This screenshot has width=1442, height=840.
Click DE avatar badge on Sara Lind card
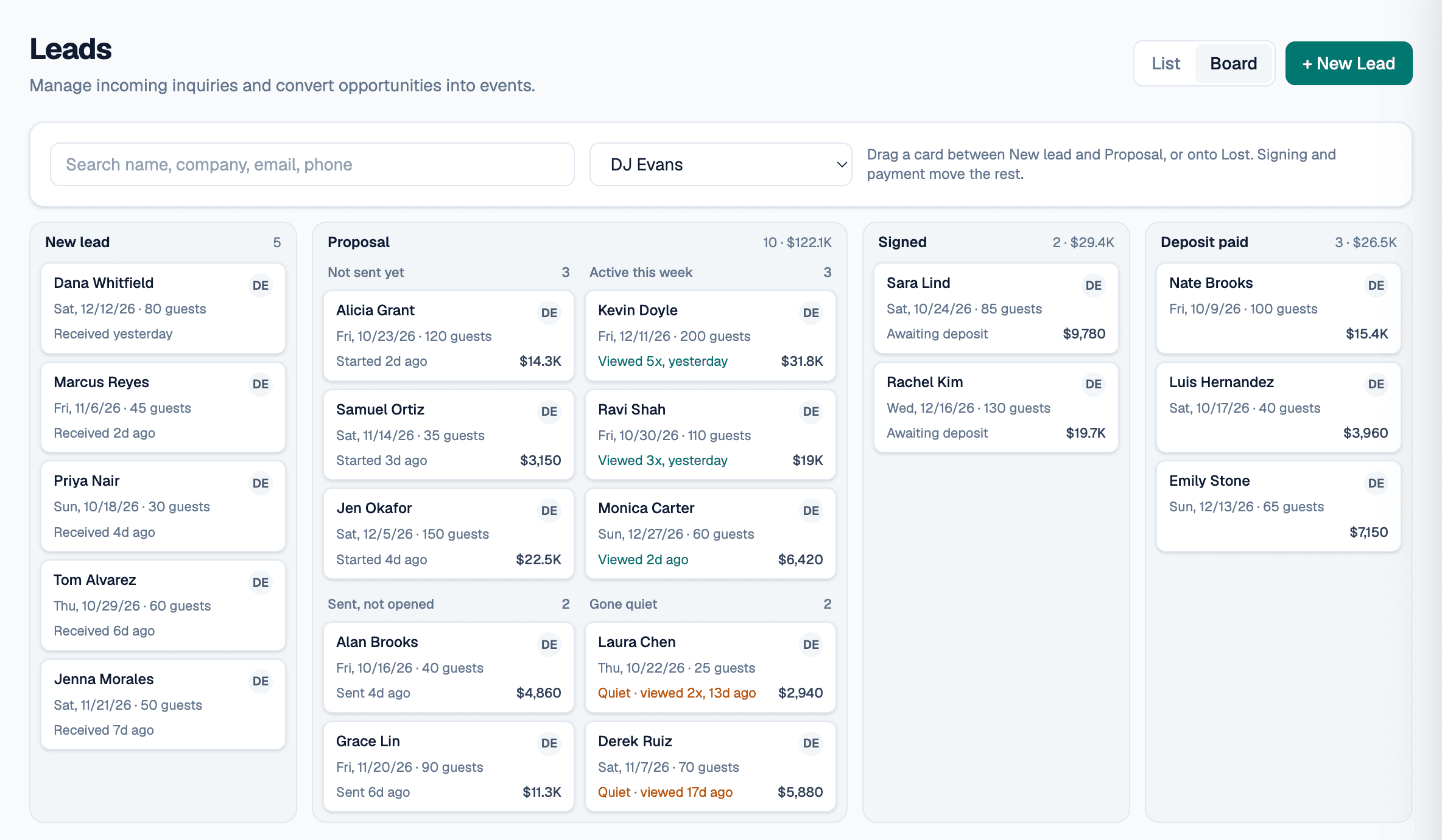(x=1094, y=285)
